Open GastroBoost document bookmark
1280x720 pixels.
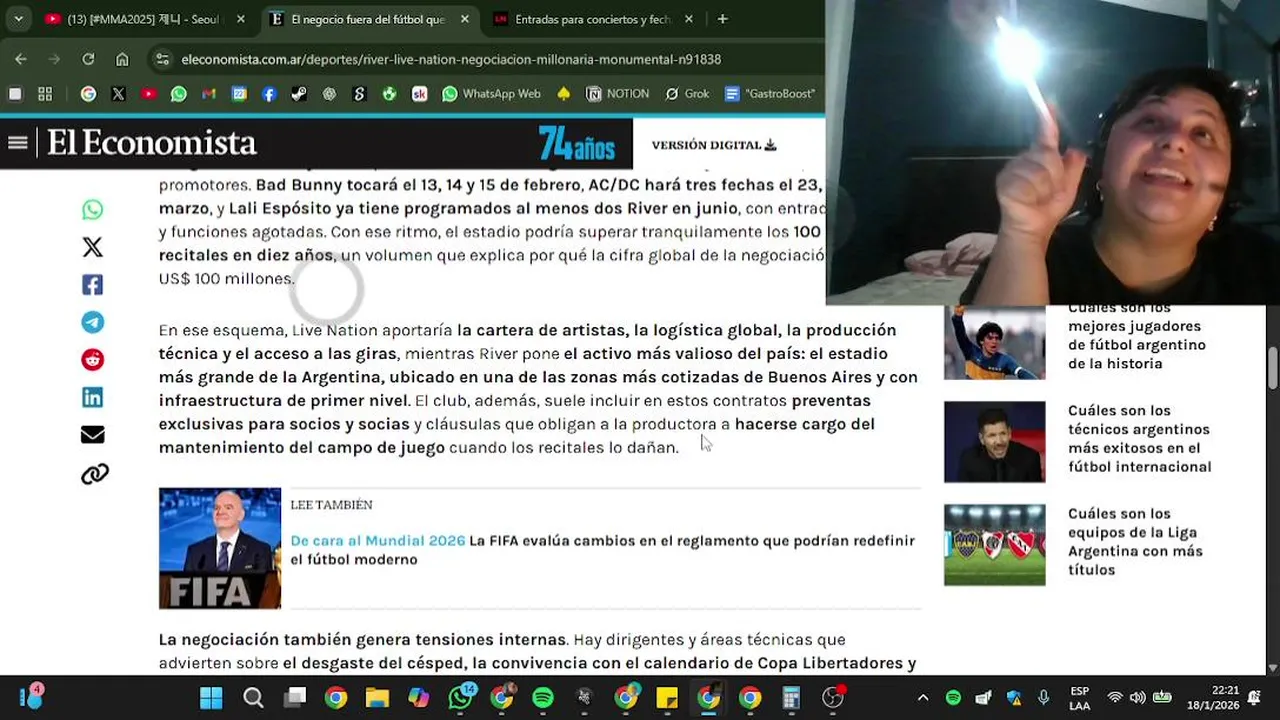pyautogui.click(x=770, y=94)
